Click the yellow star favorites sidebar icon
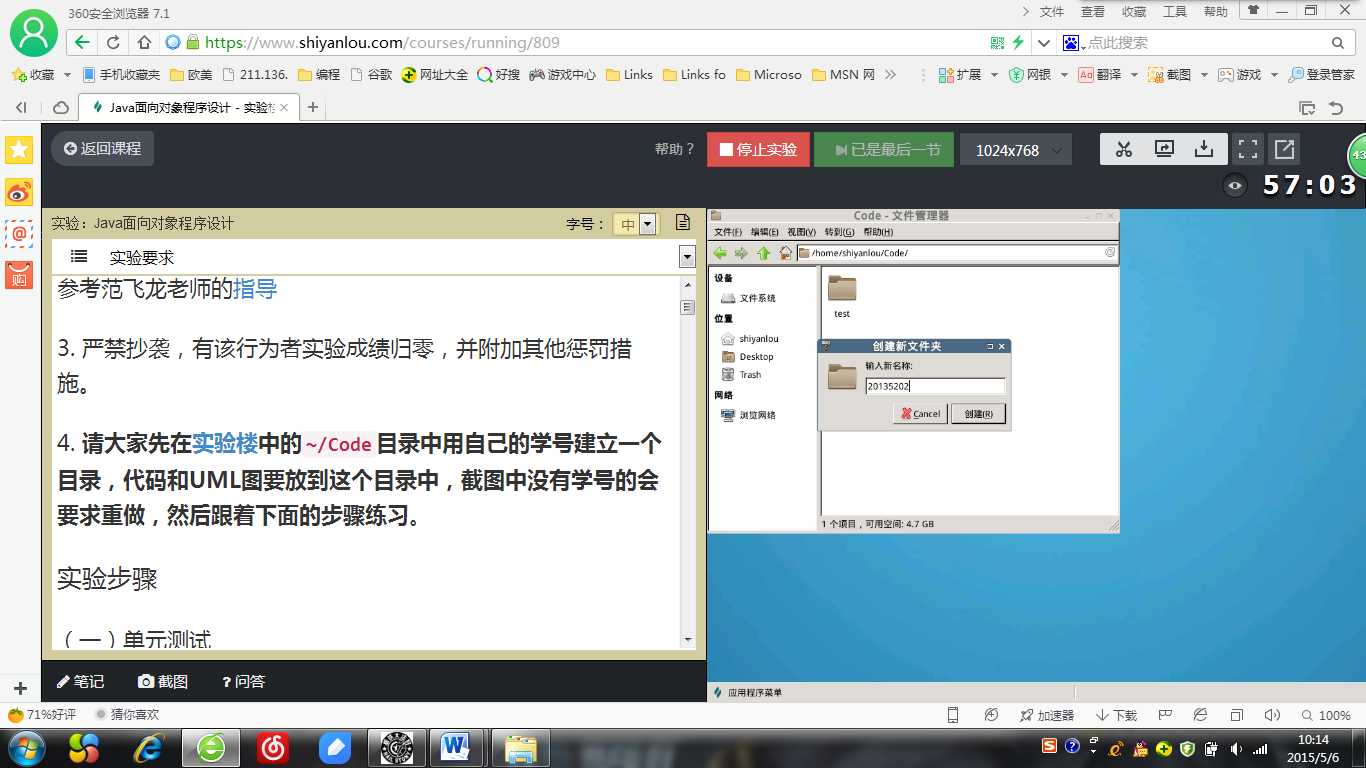The image size is (1366, 768). (x=19, y=150)
